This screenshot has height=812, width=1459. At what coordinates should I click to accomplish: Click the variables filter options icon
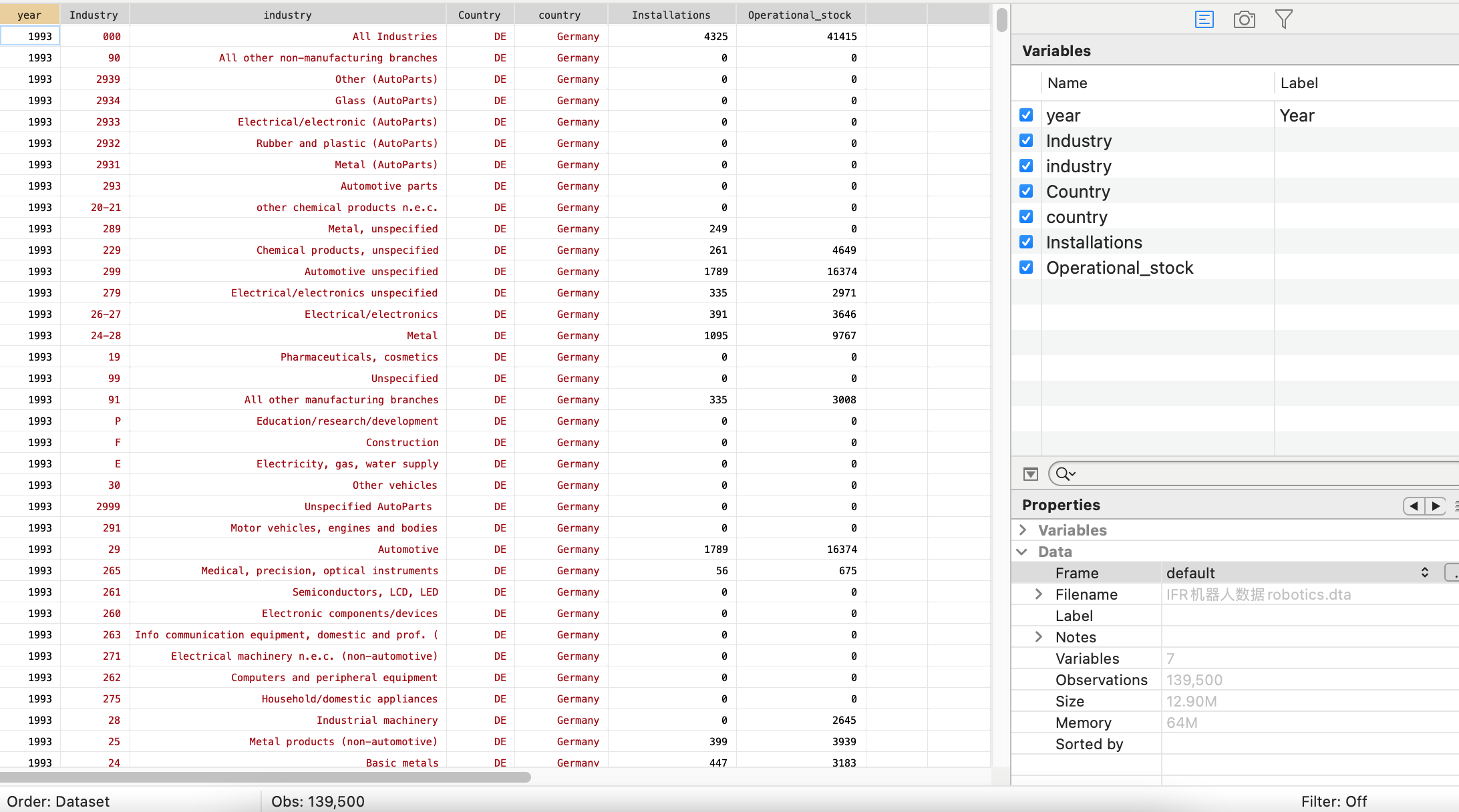[x=1031, y=474]
